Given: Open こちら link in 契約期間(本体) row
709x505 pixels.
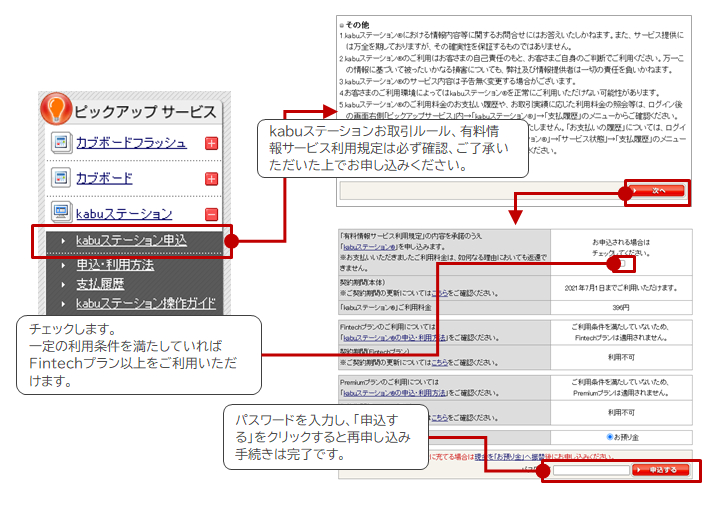Looking at the screenshot, I should coord(440,293).
